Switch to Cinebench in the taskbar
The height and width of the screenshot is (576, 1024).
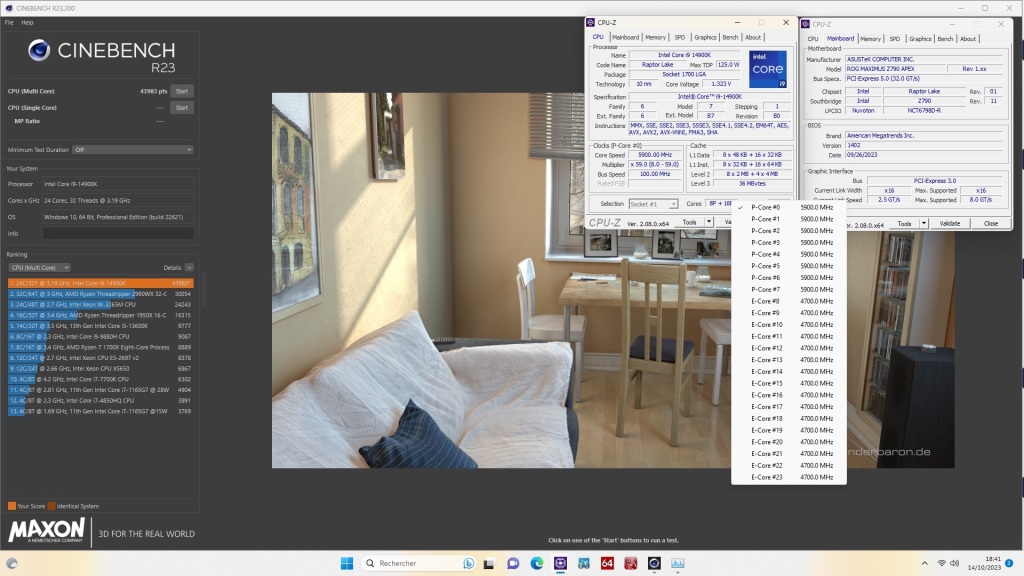[654, 563]
